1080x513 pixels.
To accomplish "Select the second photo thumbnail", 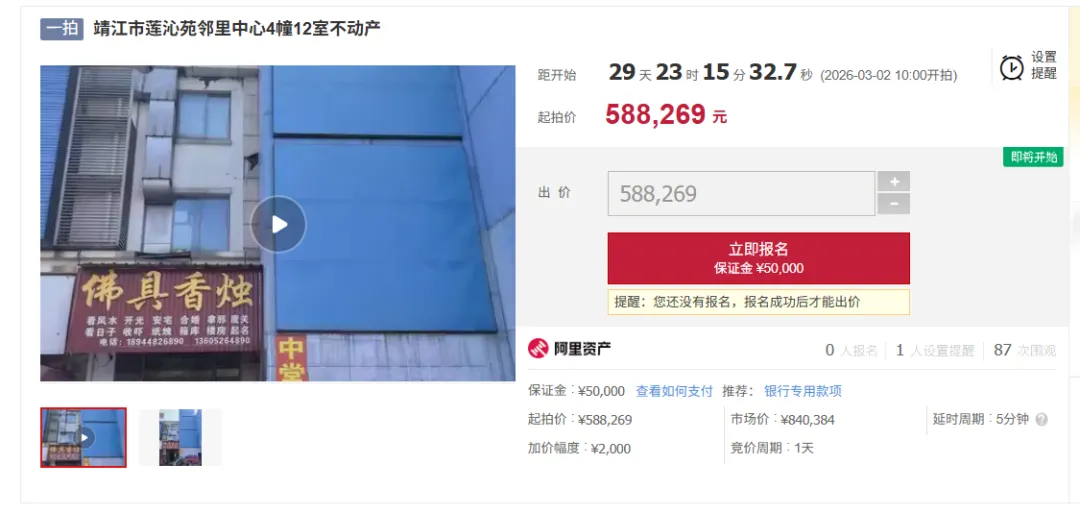I will click(x=180, y=437).
